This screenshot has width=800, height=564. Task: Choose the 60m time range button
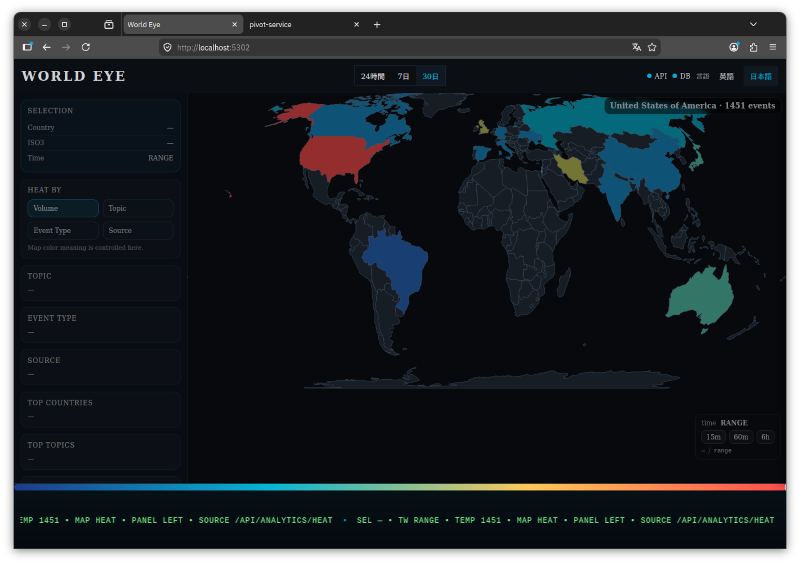pos(740,437)
